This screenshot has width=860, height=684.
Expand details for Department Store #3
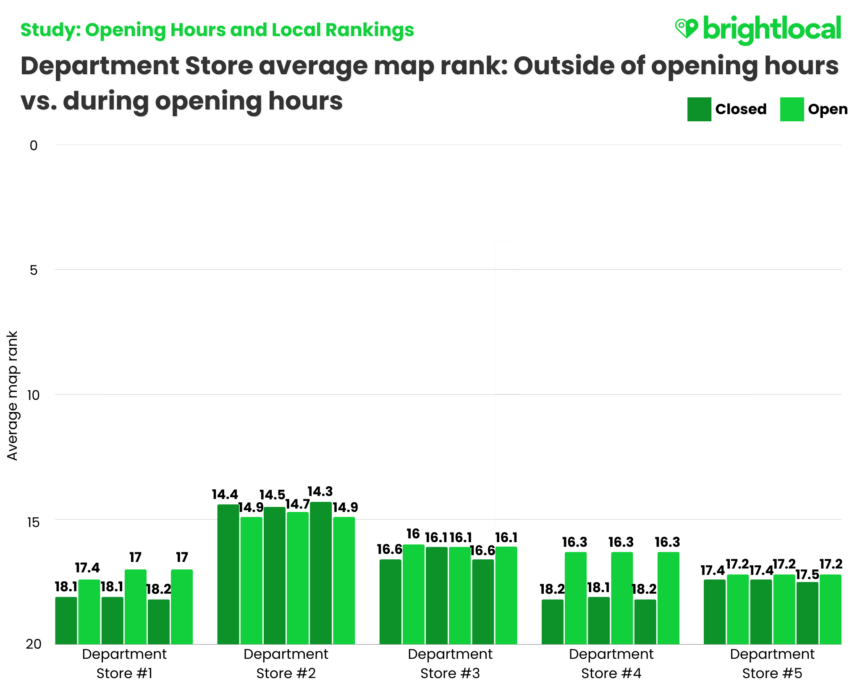(451, 663)
